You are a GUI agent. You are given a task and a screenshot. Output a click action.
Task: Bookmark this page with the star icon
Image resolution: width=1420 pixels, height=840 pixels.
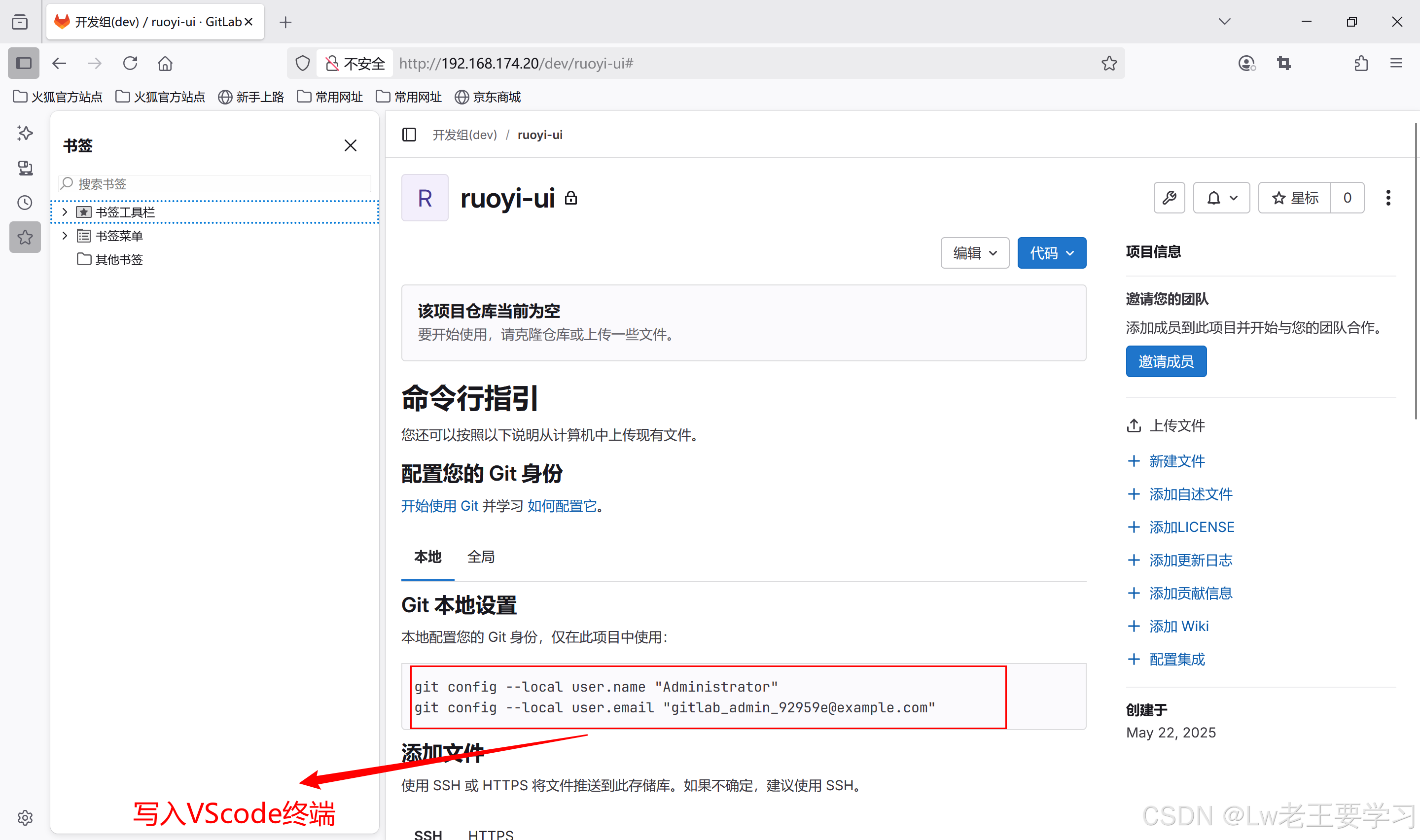coord(1109,64)
